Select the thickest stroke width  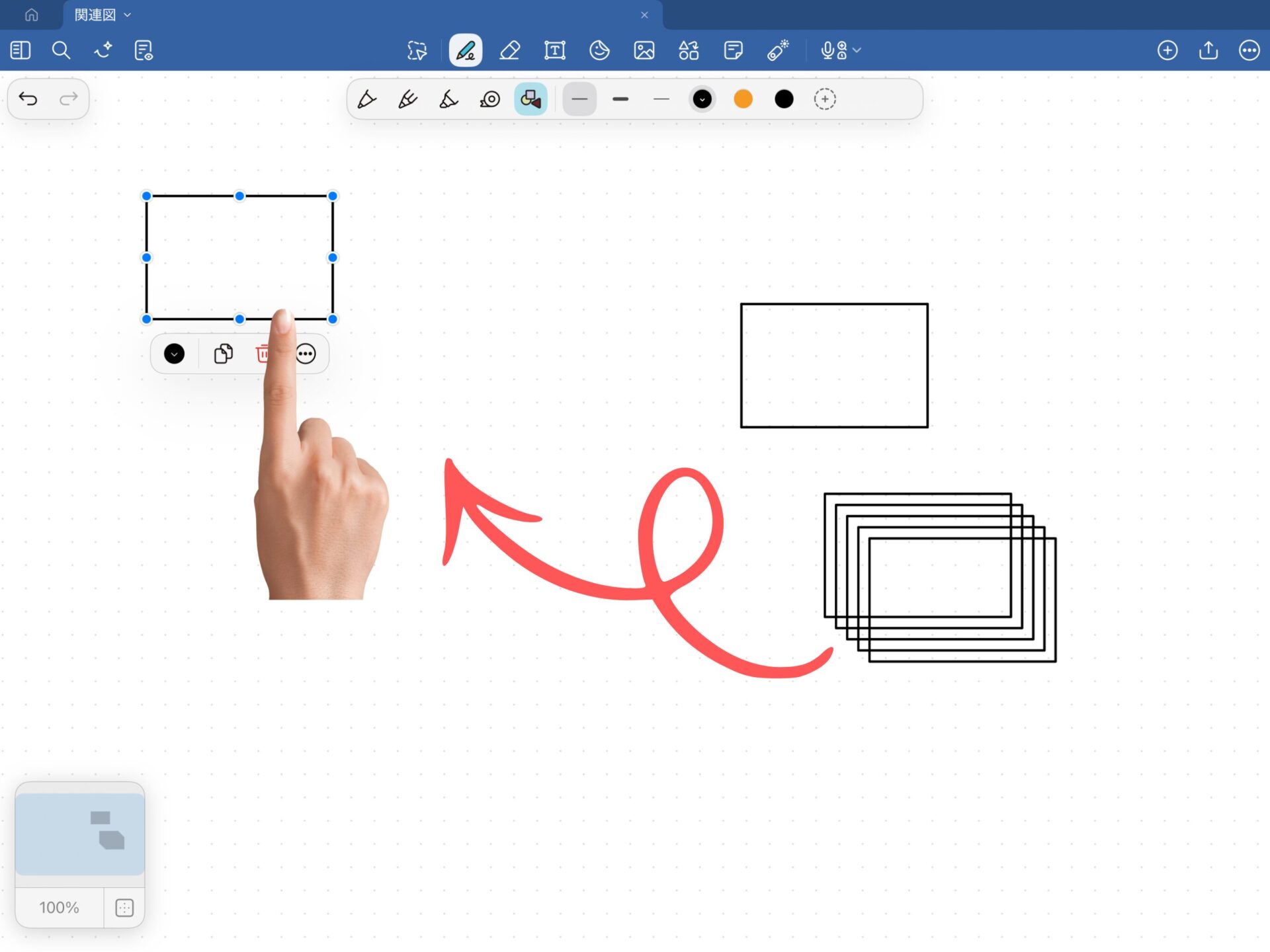620,99
